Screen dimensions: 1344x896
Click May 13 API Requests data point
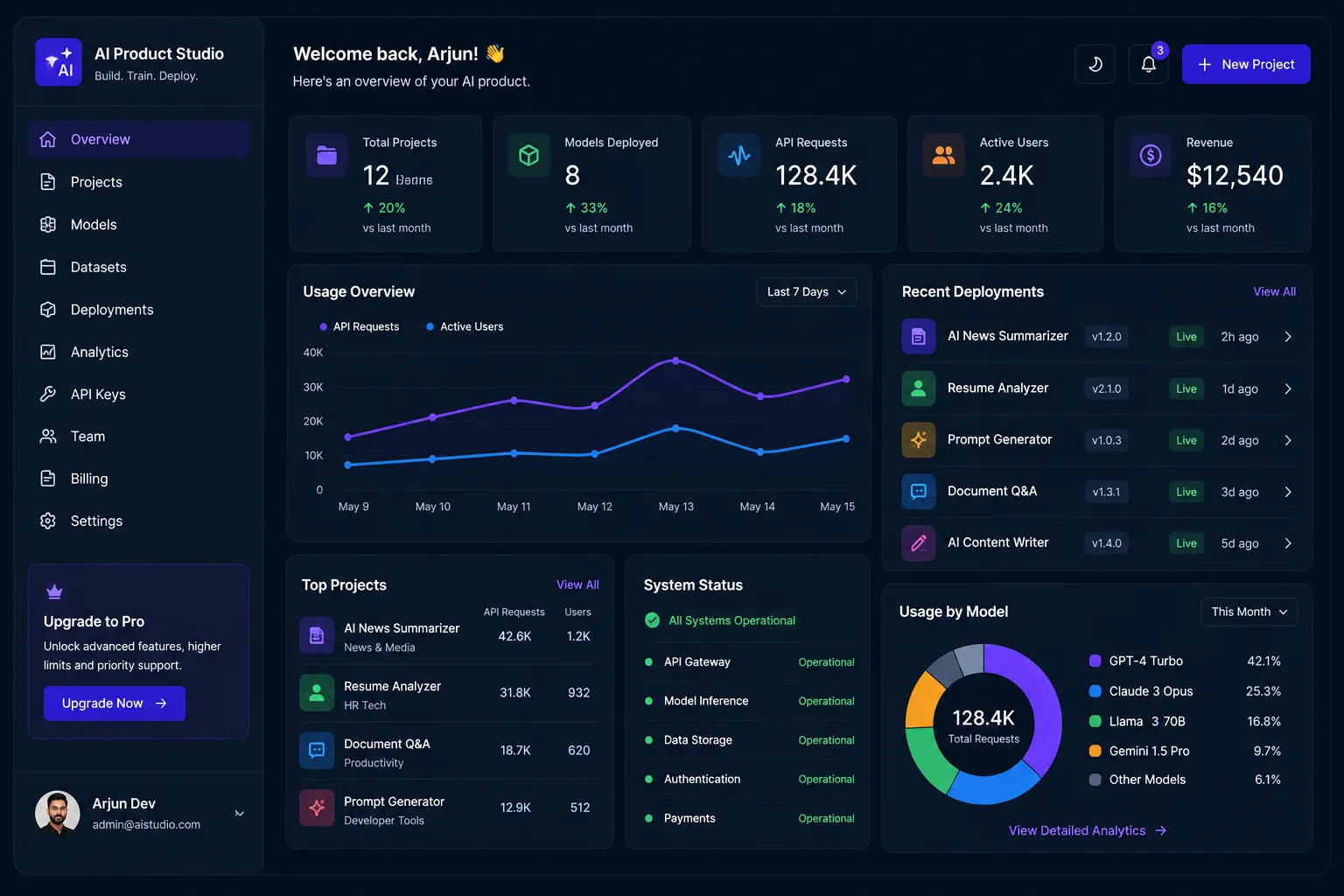[x=675, y=360]
